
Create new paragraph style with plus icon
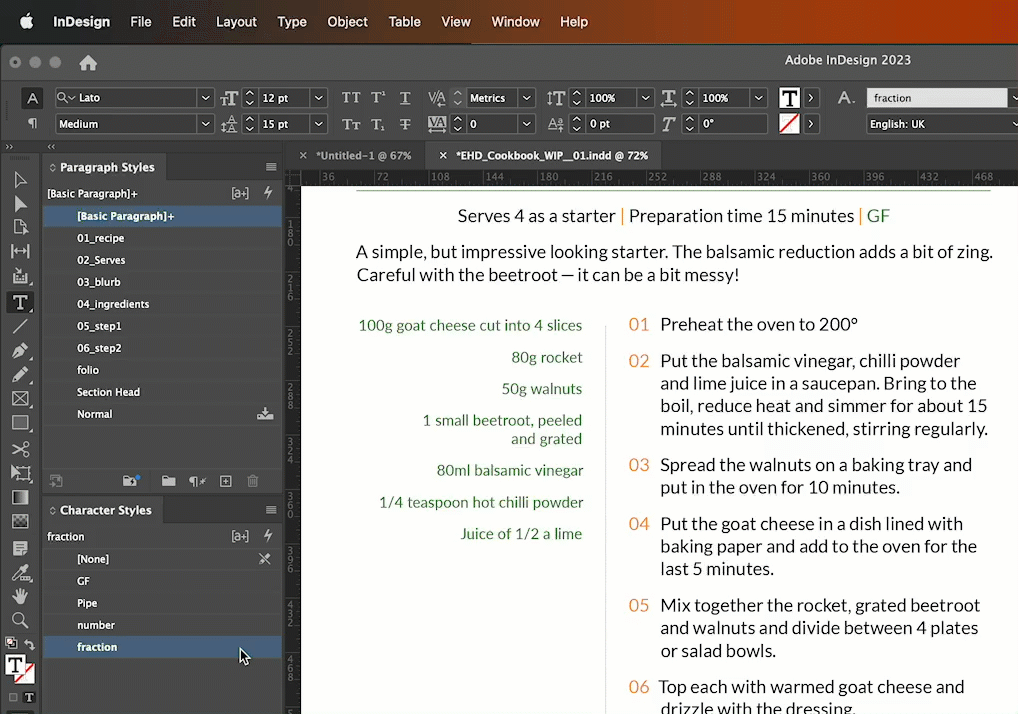click(x=226, y=481)
